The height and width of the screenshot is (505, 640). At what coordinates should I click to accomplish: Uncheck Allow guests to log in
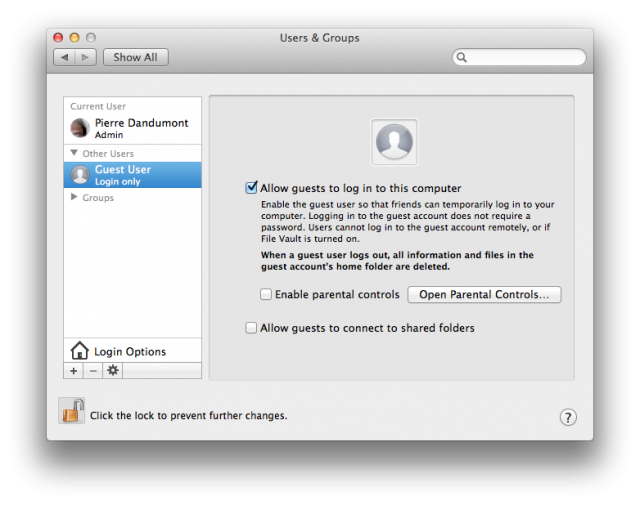tap(251, 188)
